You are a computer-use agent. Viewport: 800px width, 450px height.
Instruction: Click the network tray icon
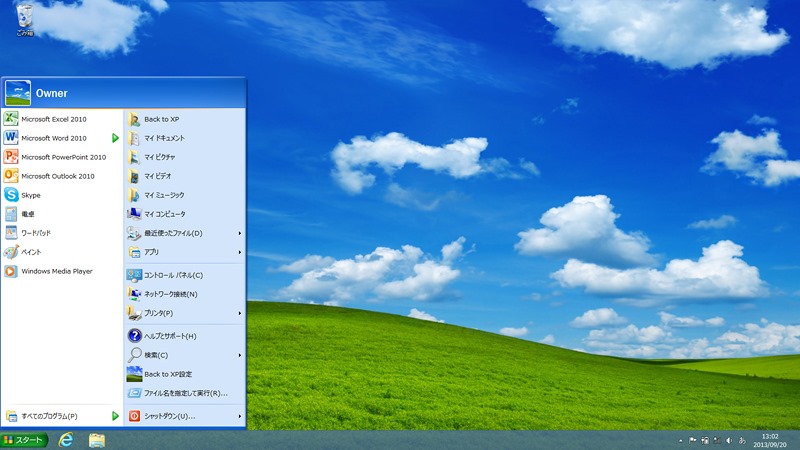coord(717,440)
